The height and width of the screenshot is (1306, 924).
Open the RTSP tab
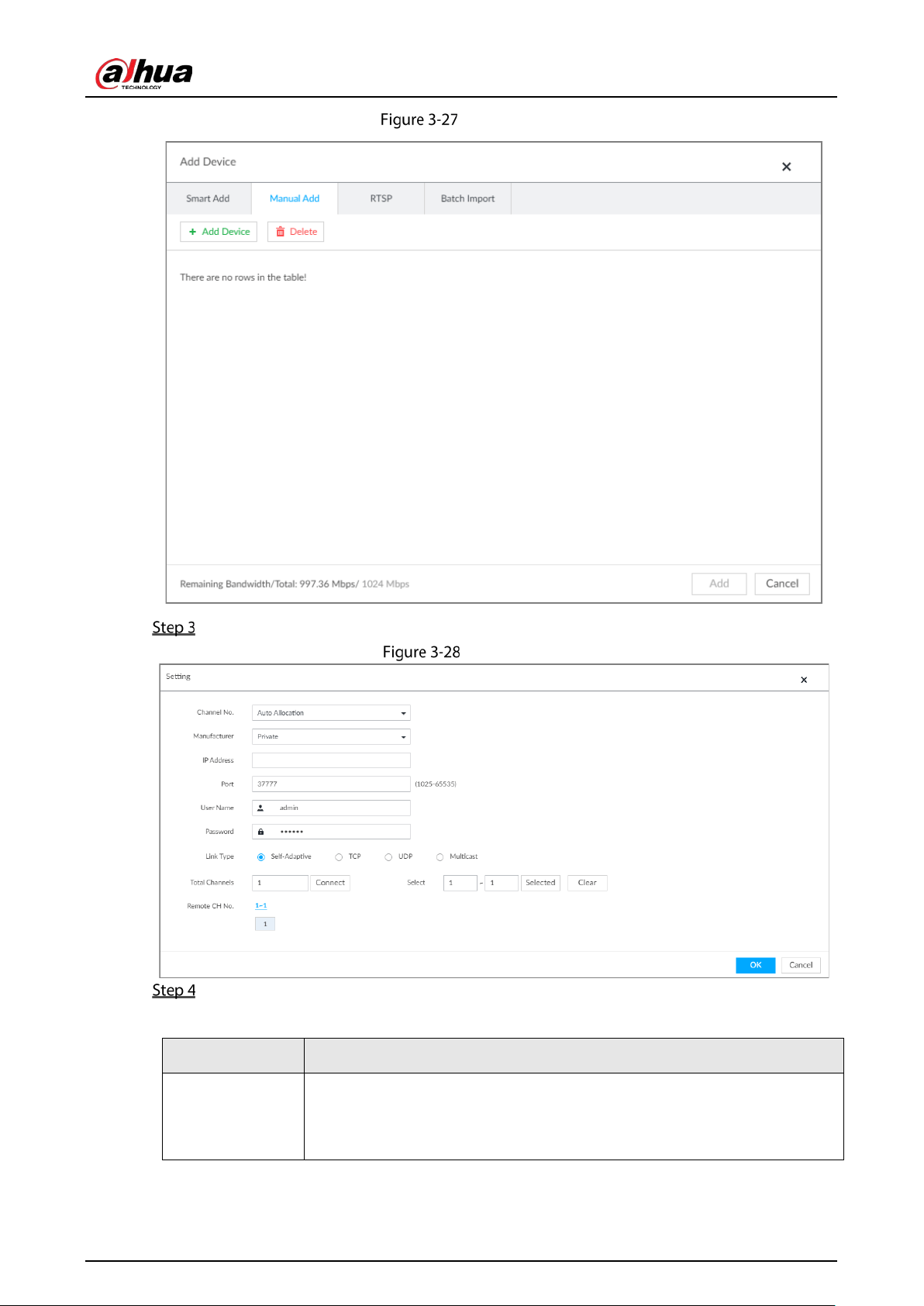[381, 198]
